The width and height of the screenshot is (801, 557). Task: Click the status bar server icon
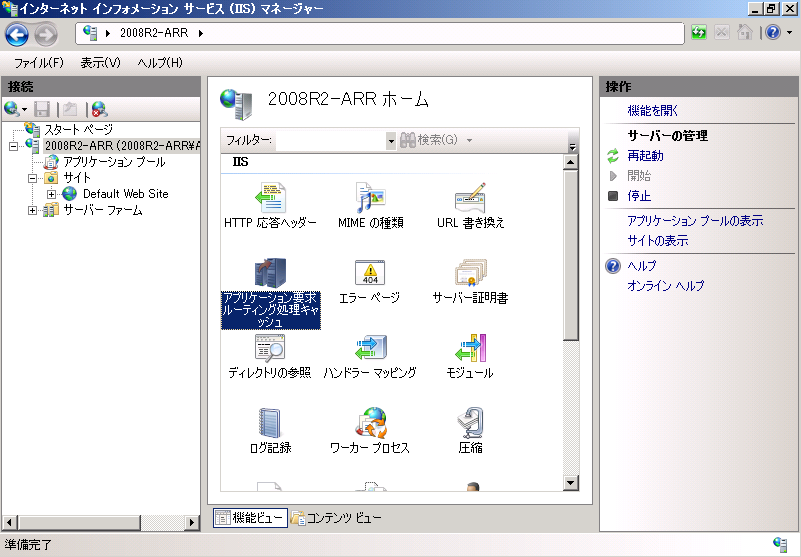pyautogui.click(x=780, y=544)
